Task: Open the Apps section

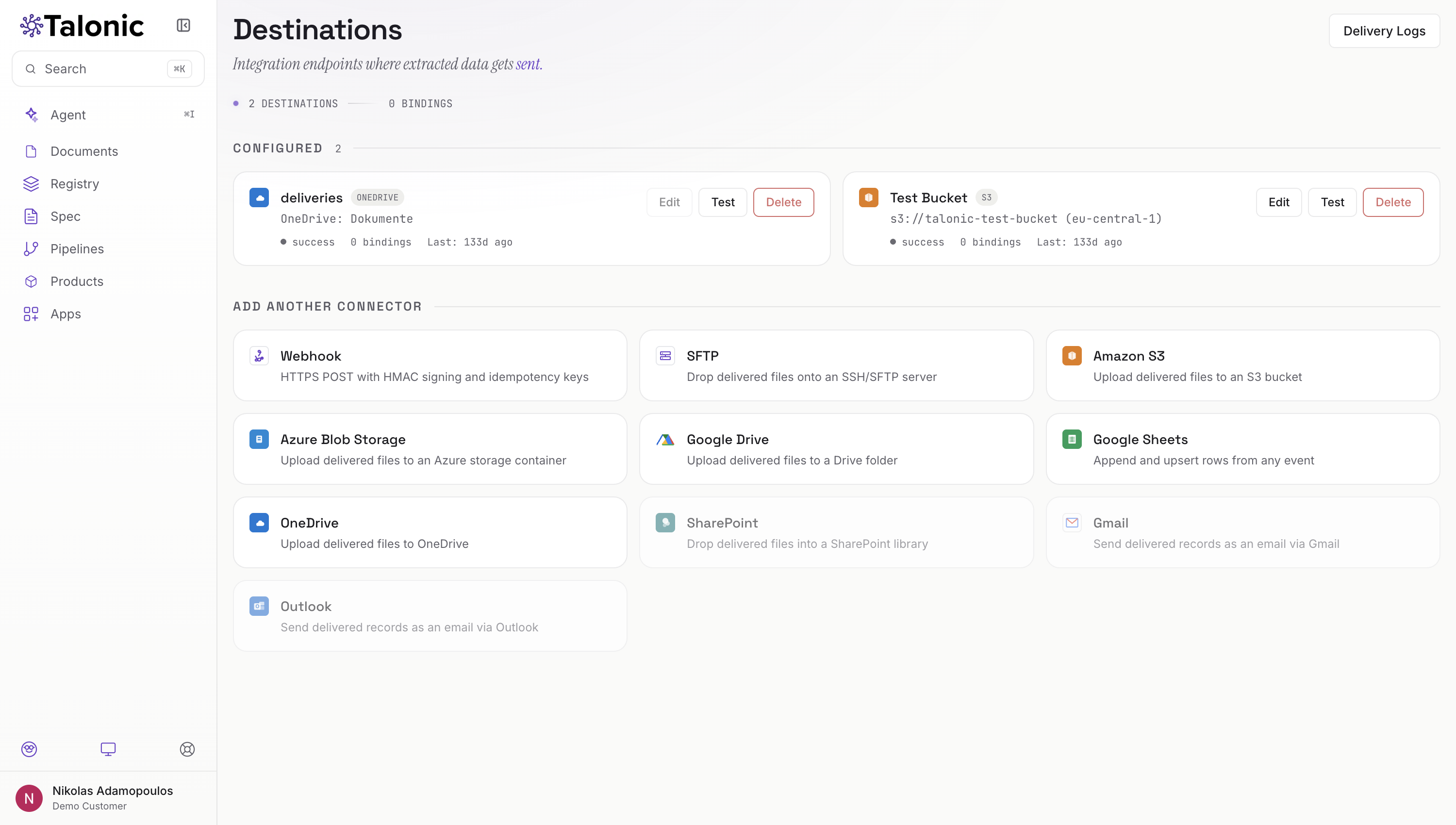Action: (108, 314)
